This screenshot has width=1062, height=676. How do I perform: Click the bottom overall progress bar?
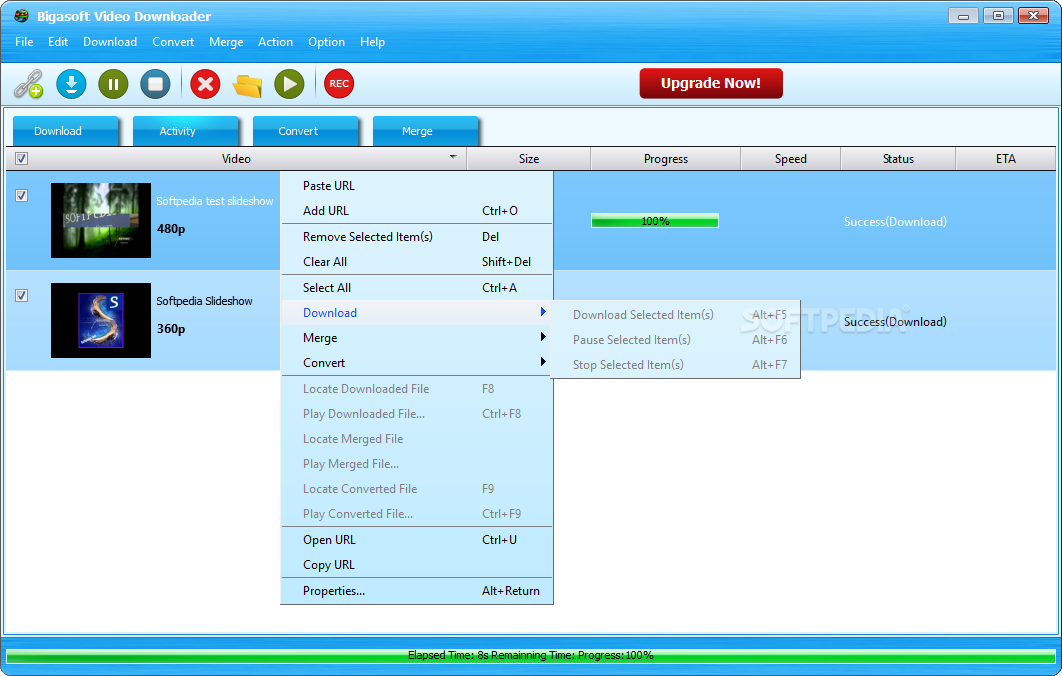[530, 656]
